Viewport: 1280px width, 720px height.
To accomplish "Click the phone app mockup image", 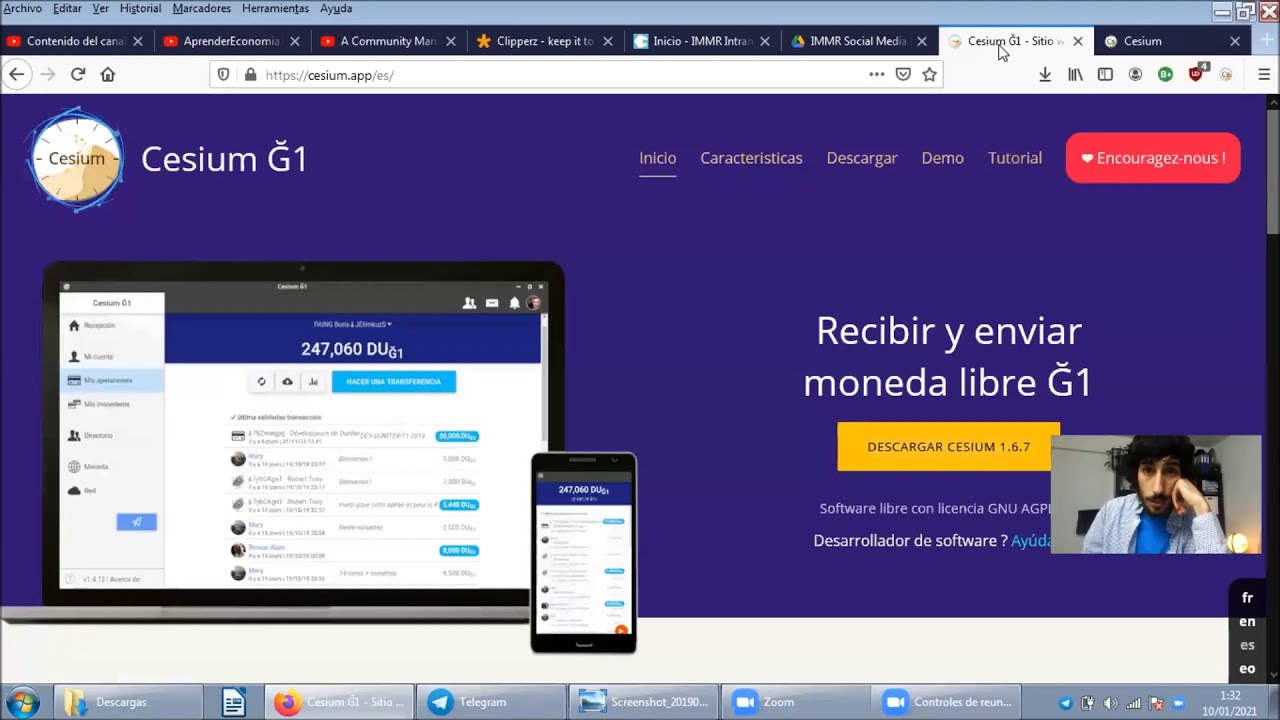I will pos(583,553).
